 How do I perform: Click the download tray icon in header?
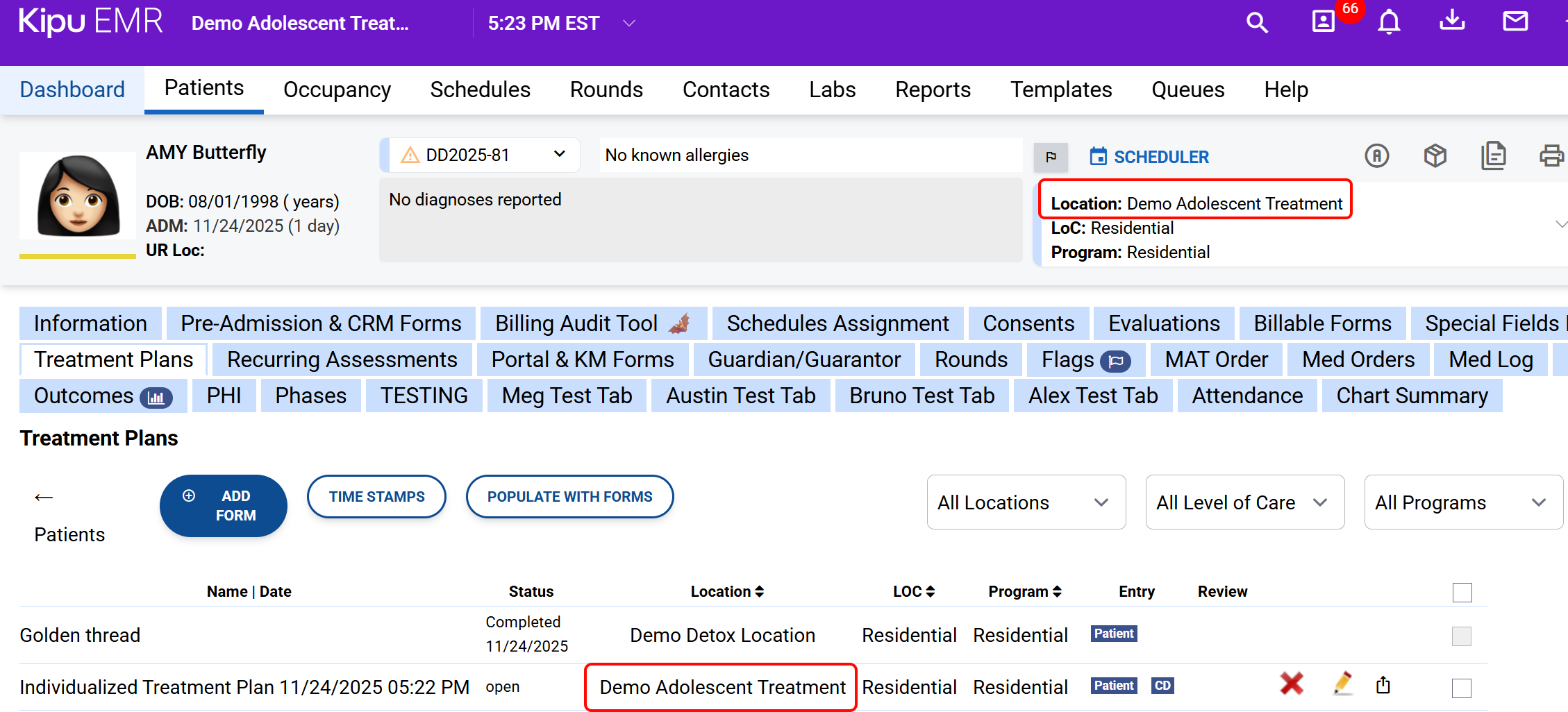(x=1452, y=22)
